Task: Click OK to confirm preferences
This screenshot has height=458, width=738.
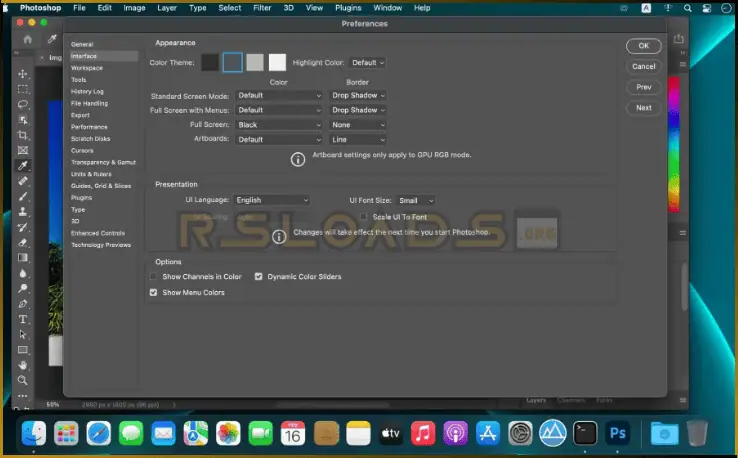Action: [643, 46]
